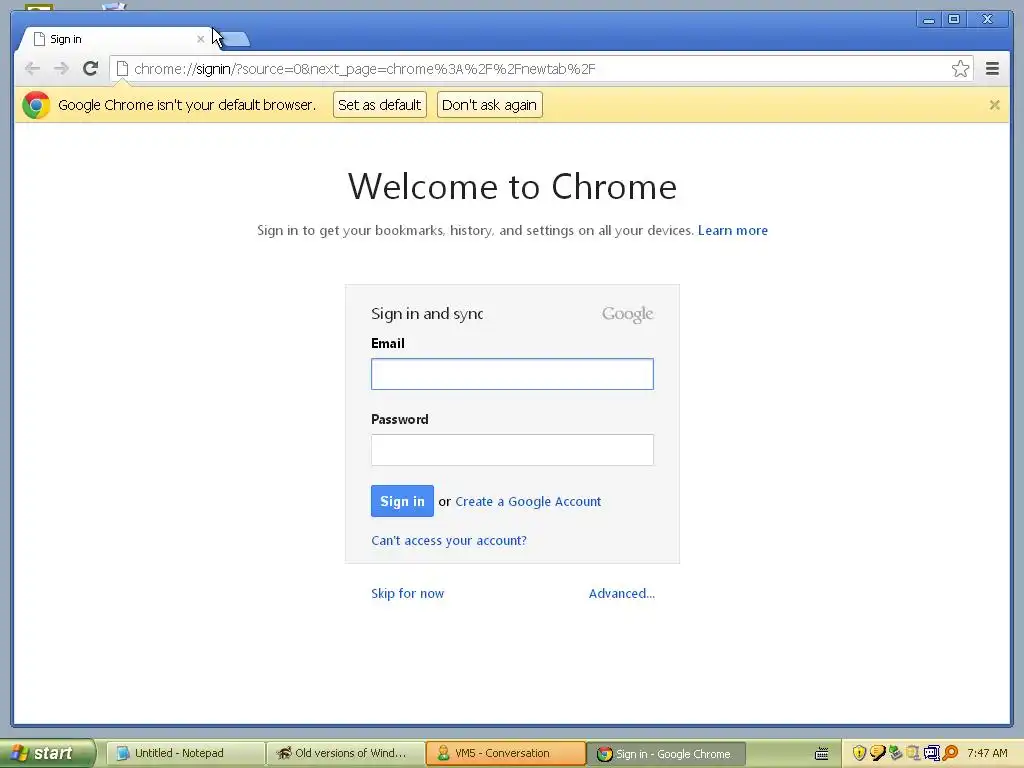Click the browser back arrow
Viewport: 1024px width, 768px height.
click(x=32, y=69)
